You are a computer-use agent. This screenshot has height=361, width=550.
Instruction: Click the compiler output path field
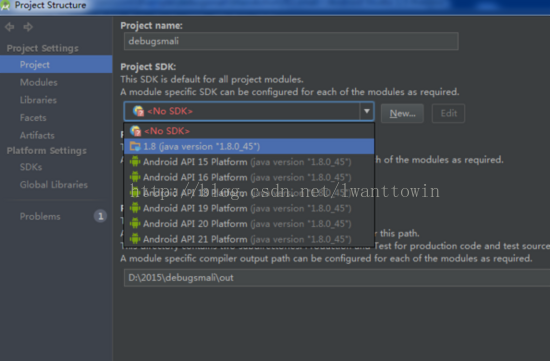point(337,278)
